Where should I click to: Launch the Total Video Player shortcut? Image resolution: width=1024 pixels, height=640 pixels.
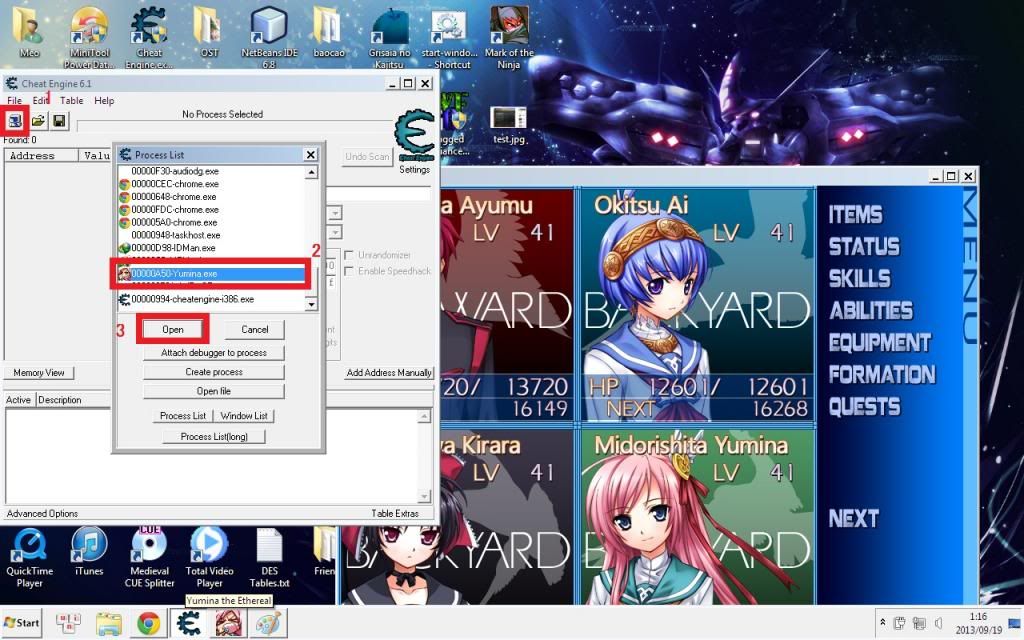click(209, 558)
